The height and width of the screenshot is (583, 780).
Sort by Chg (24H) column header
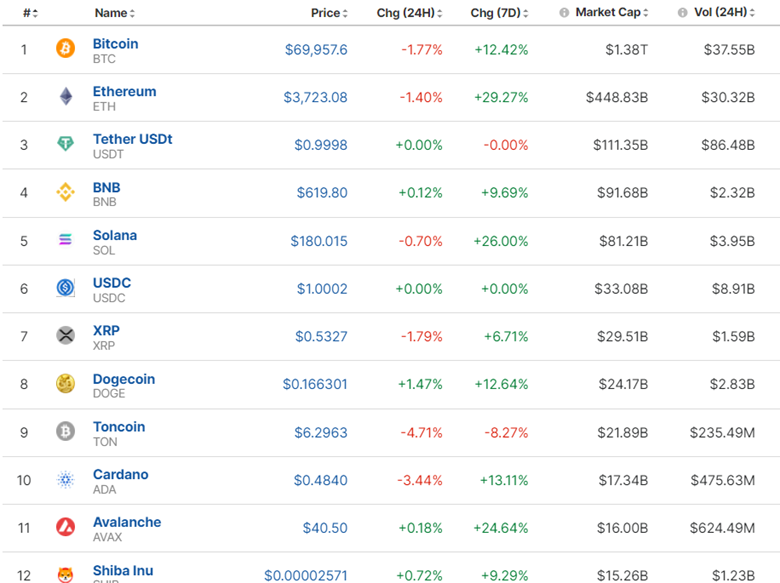pos(409,13)
